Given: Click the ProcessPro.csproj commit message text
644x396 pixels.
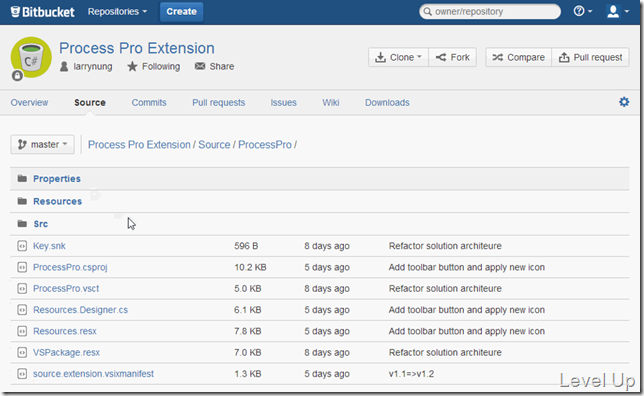Looking at the screenshot, I should click(x=467, y=267).
